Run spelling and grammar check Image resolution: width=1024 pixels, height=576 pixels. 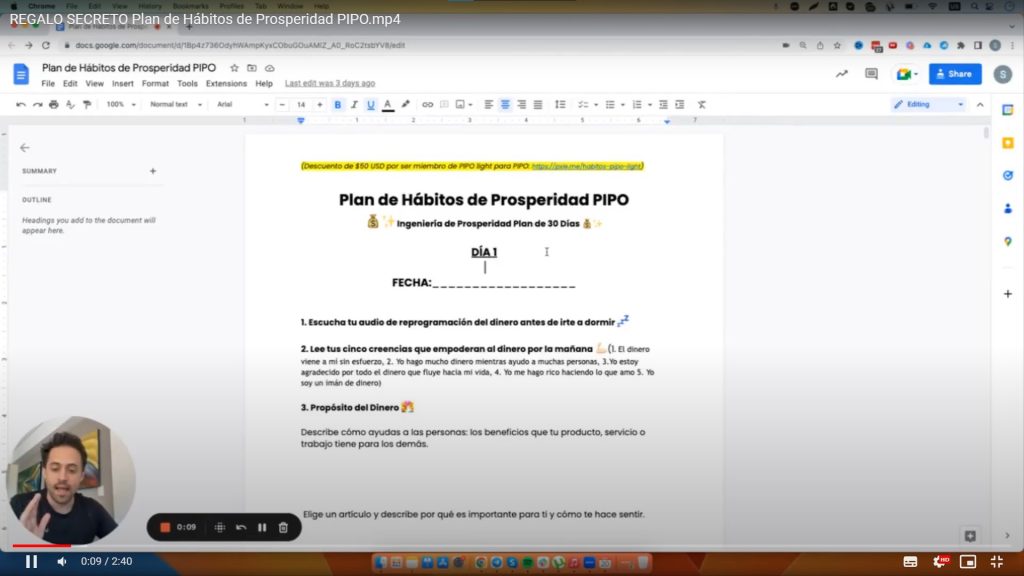(70, 104)
